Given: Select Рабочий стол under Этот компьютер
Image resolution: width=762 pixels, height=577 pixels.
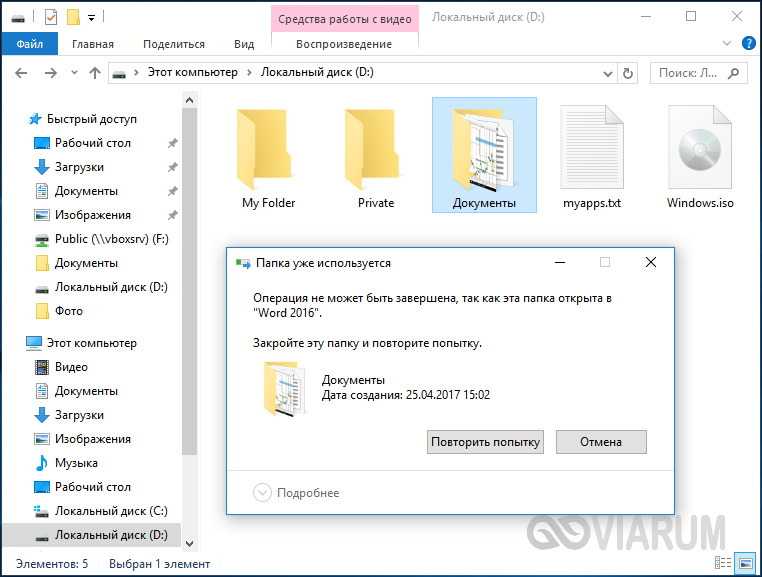Looking at the screenshot, I should tap(93, 487).
